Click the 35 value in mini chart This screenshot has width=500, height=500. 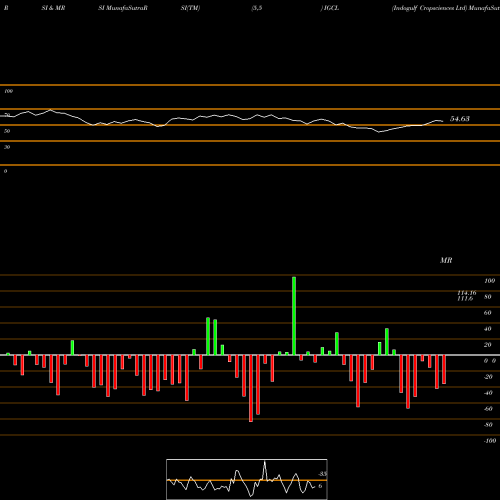click(x=323, y=474)
